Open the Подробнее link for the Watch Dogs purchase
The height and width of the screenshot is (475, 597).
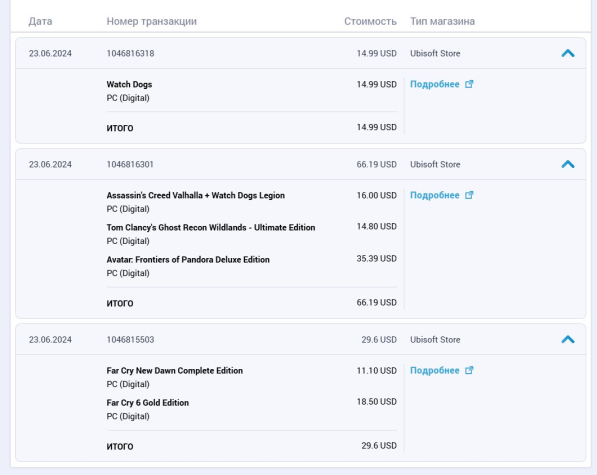(x=435, y=84)
